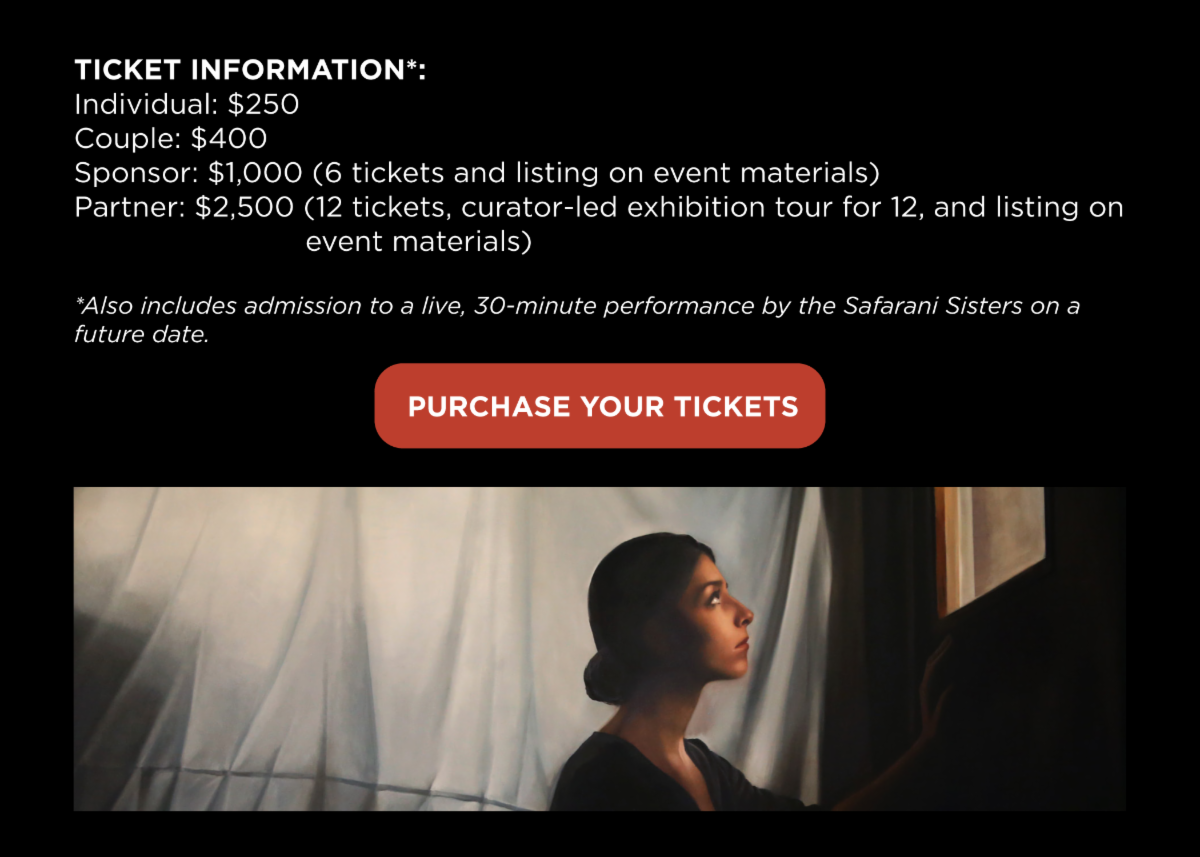Click the Ticket Information heading
The width and height of the screenshot is (1200, 857).
click(x=250, y=71)
